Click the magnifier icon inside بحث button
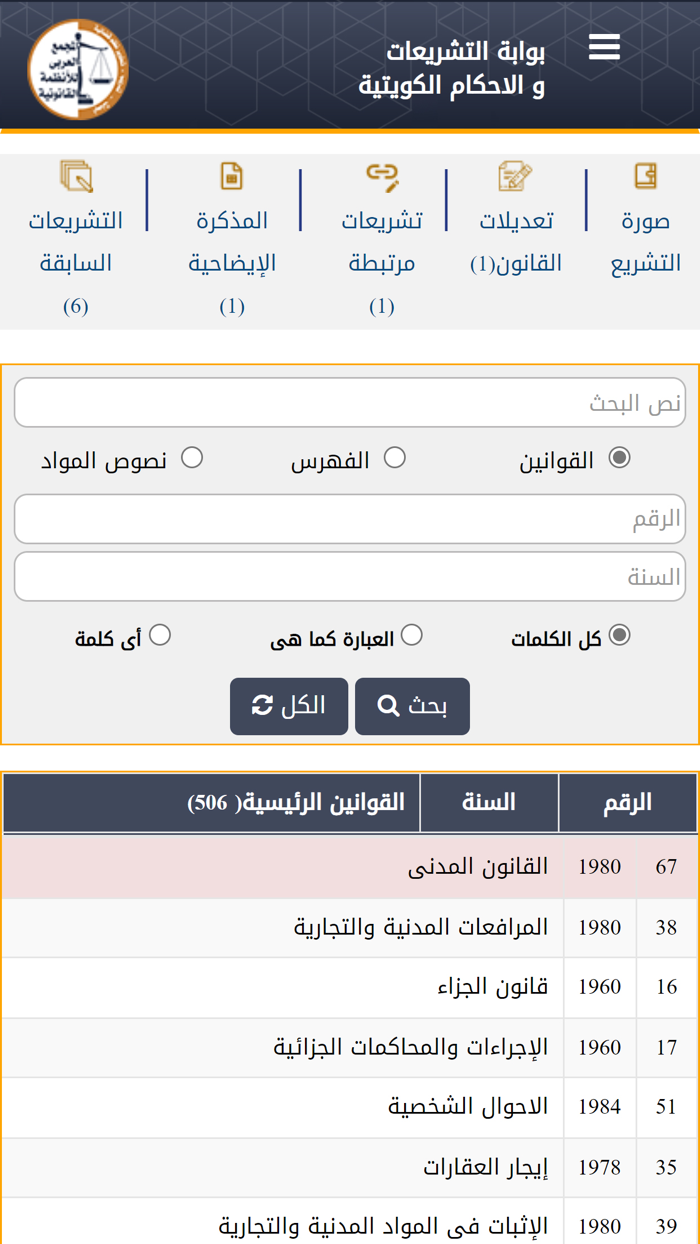 390,705
